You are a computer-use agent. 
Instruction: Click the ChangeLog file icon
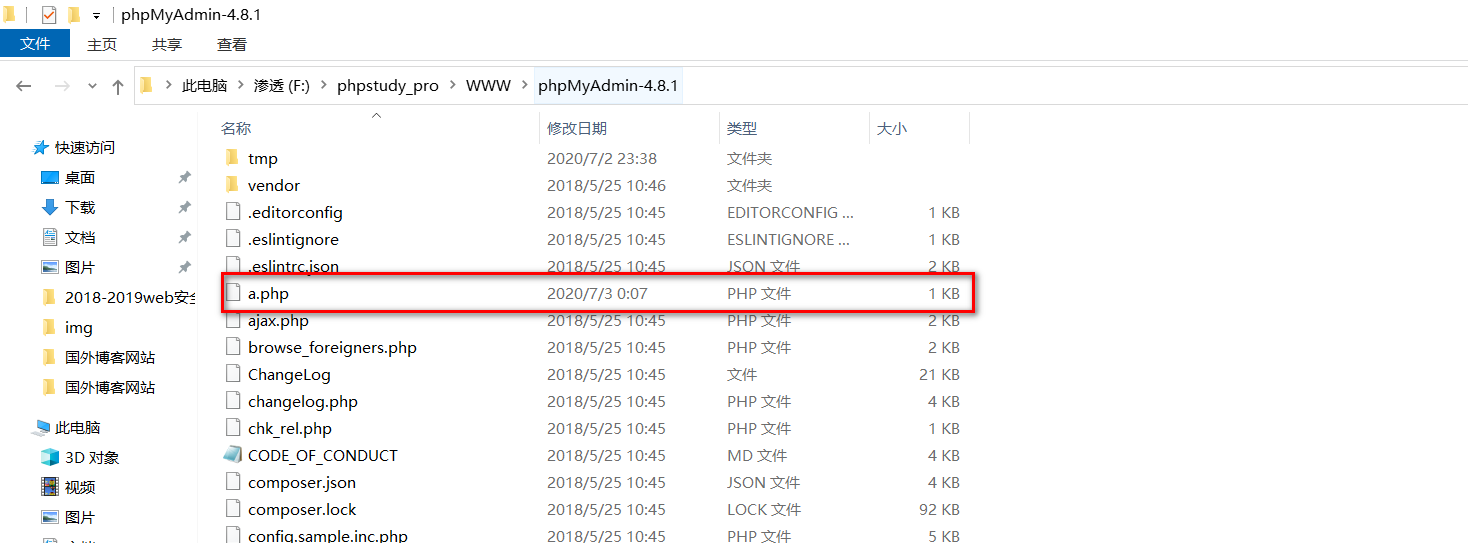(232, 374)
